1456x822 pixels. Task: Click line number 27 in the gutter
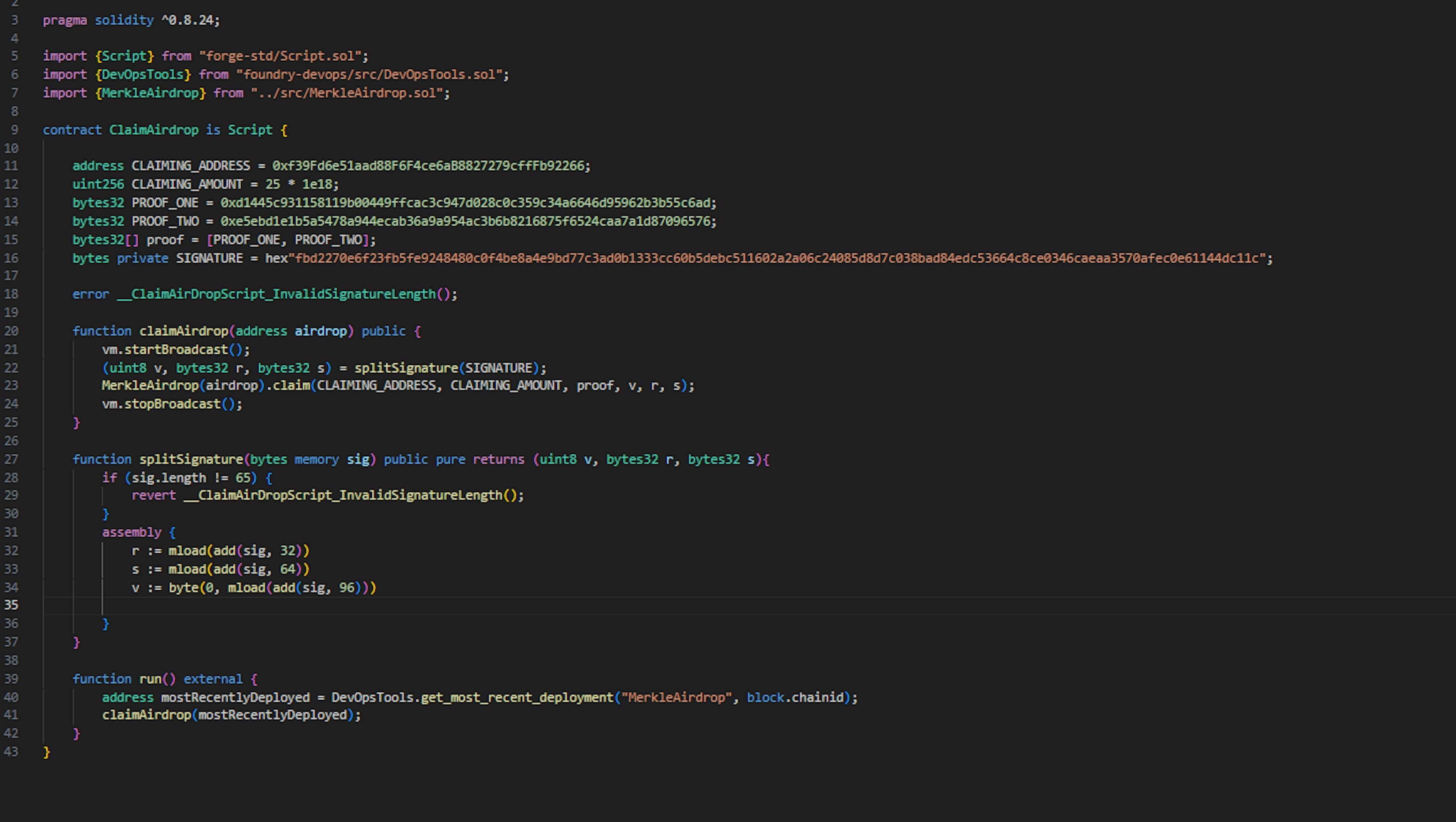coord(11,459)
